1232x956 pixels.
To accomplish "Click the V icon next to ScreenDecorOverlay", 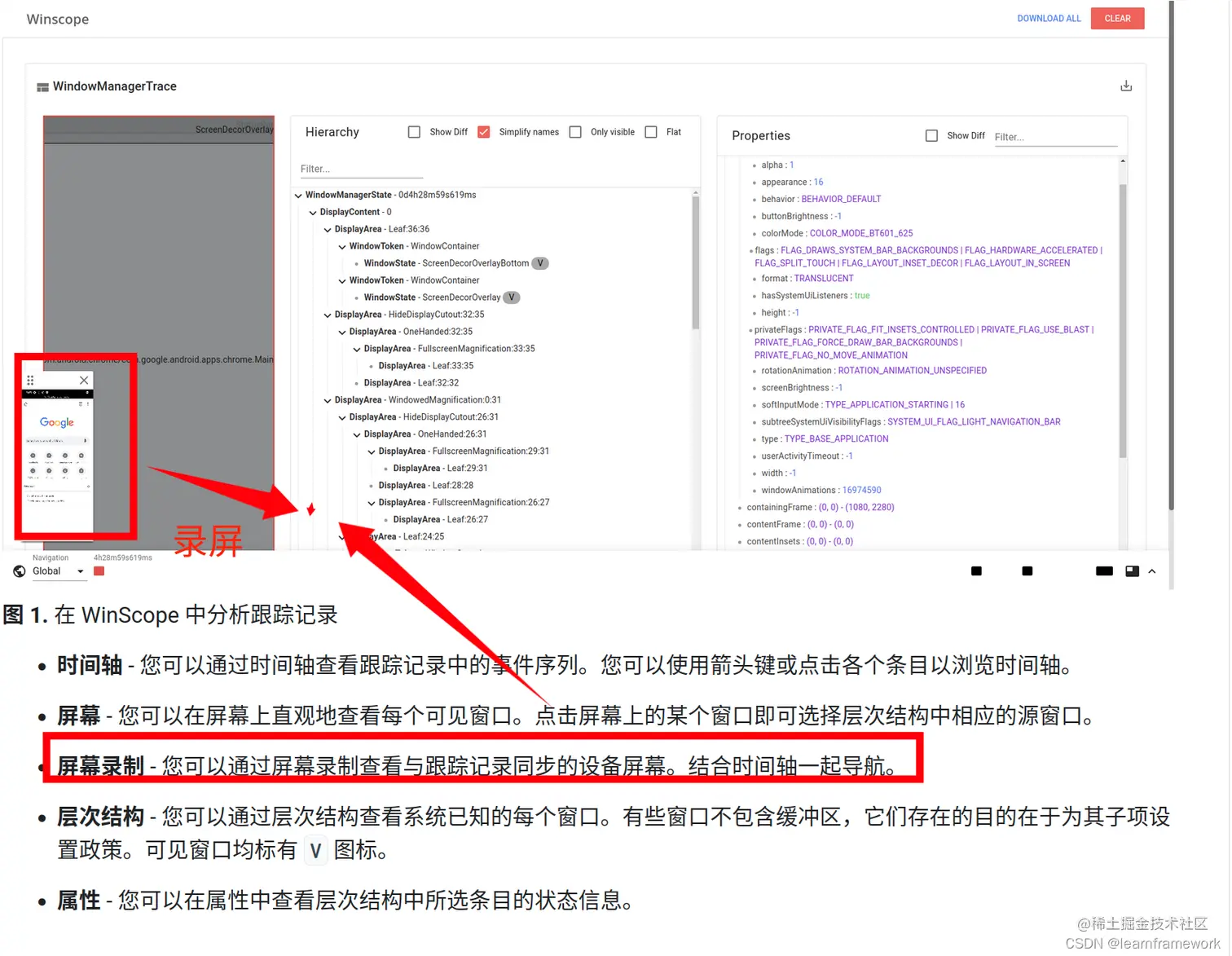I will [511, 297].
